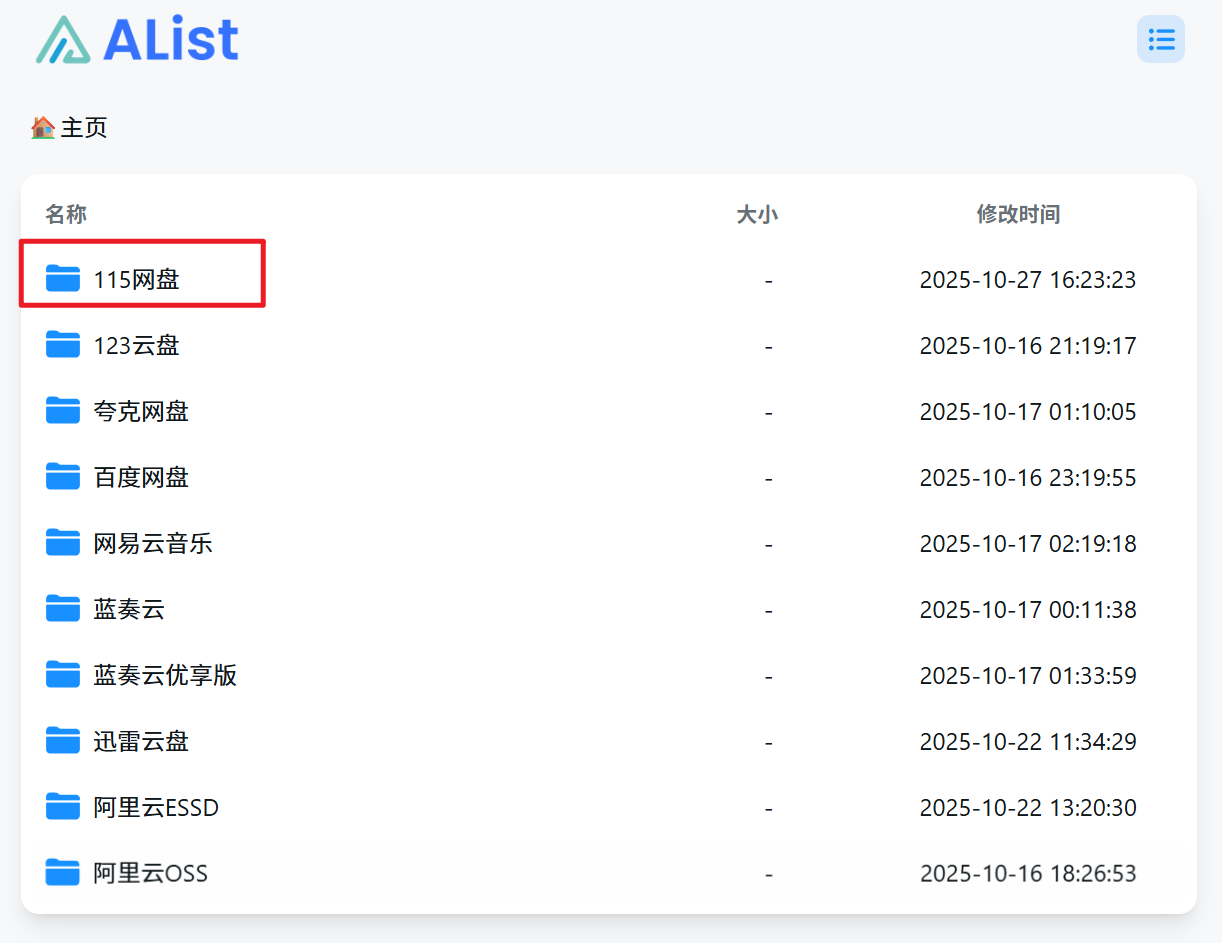
Task: Click the 115网盘 folder icon
Action: (x=63, y=279)
